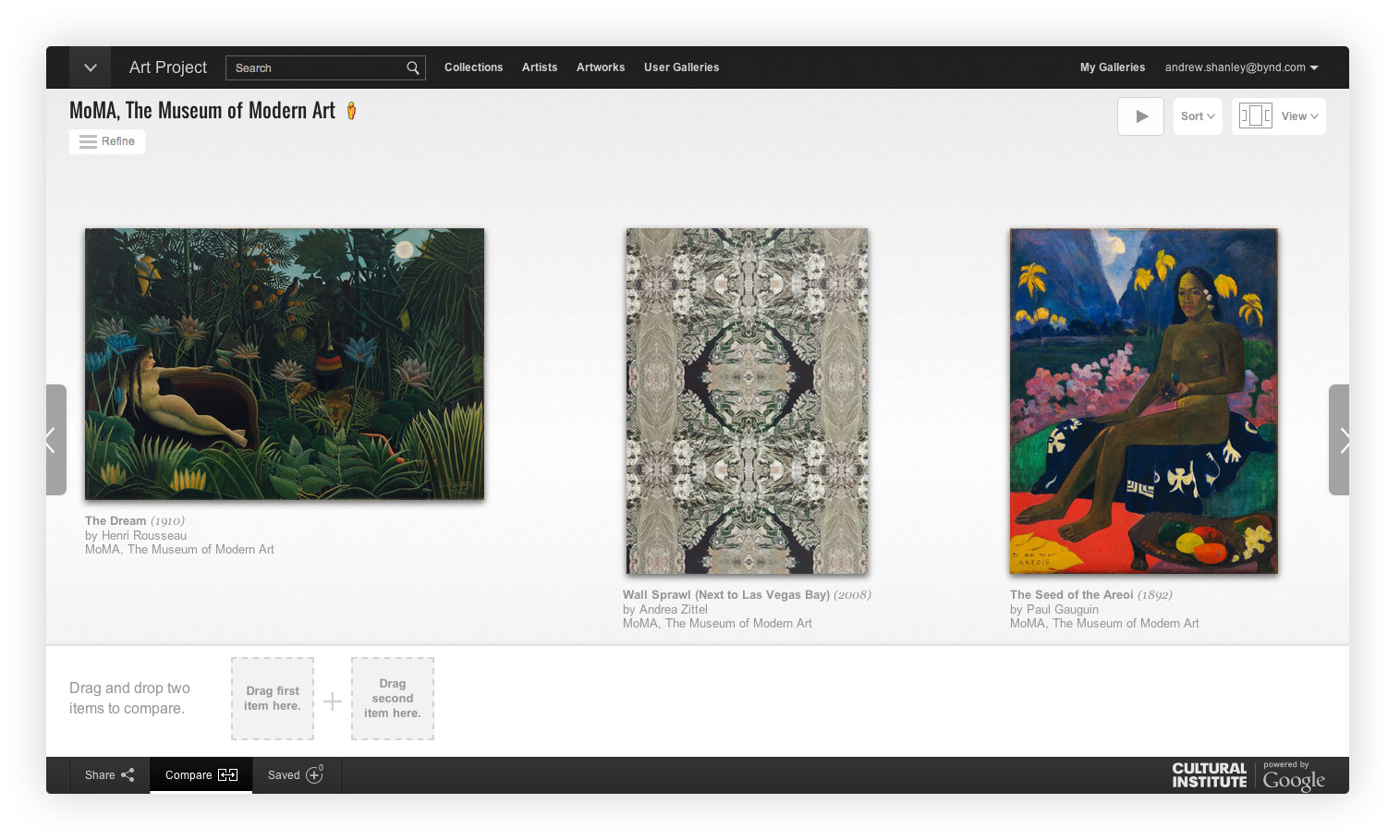Open the Collections menu
Screen dimensions: 1400x840
pos(474,67)
